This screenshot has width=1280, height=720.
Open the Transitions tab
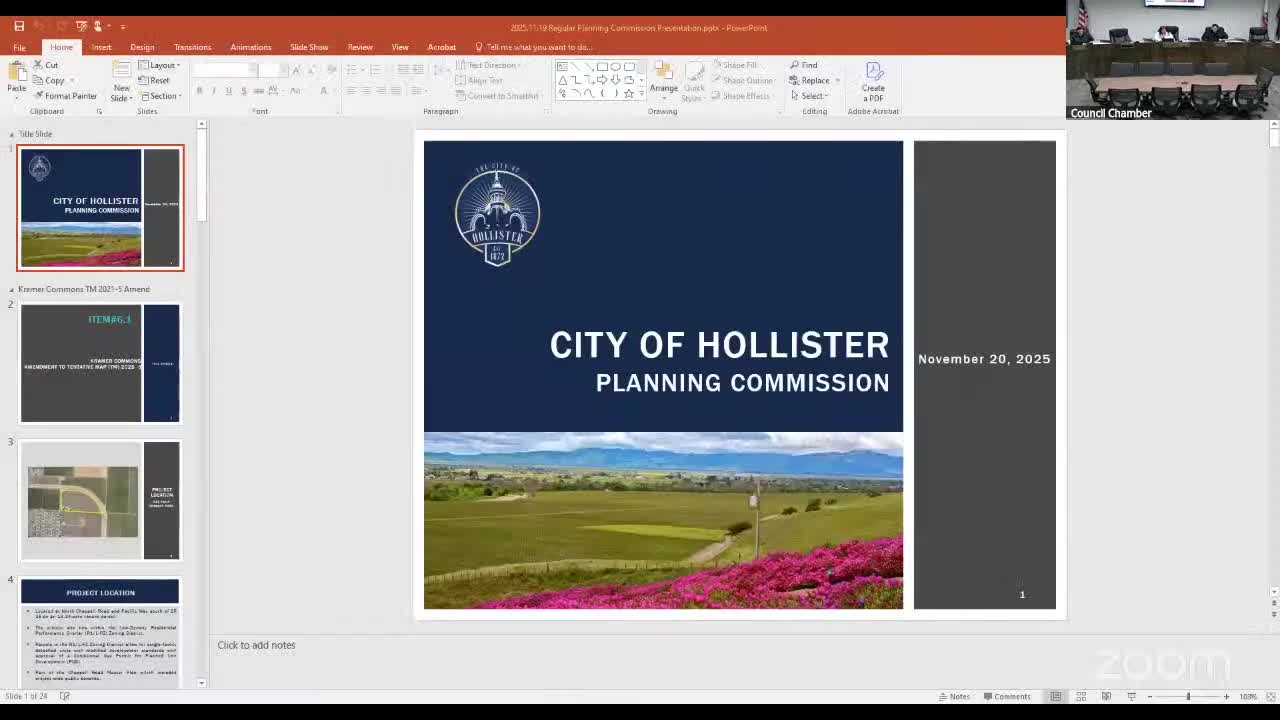coord(192,47)
